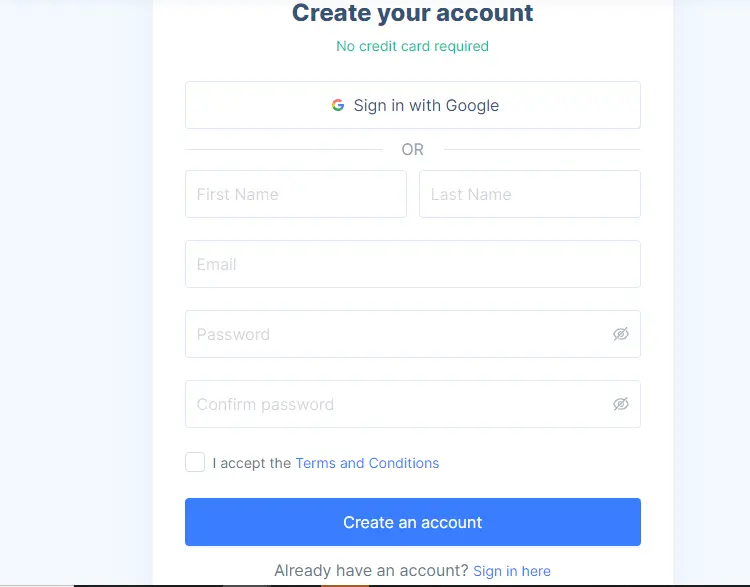Toggle visibility eye in Confirm password field
This screenshot has width=750, height=587.
(x=620, y=404)
